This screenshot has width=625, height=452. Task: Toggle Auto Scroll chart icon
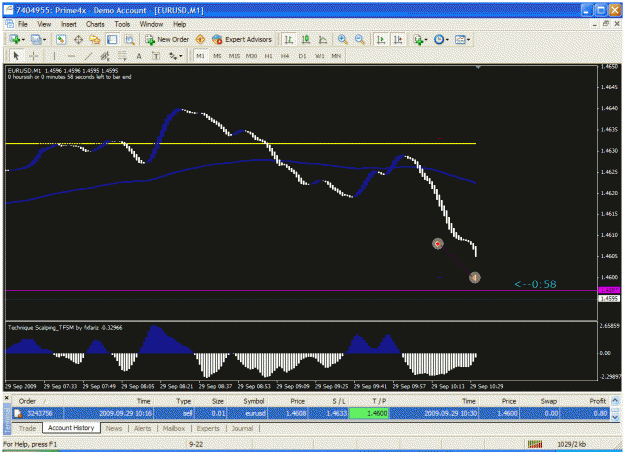[381, 39]
